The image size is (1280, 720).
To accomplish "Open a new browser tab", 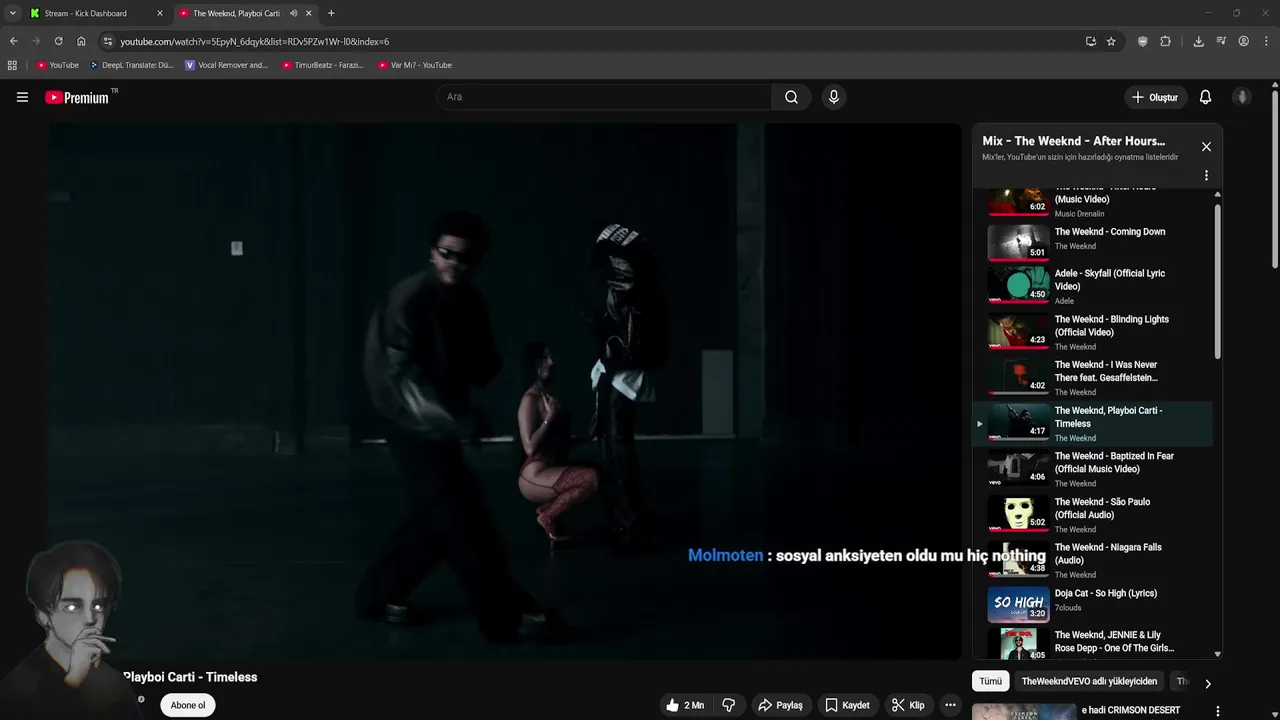I will click(x=331, y=13).
